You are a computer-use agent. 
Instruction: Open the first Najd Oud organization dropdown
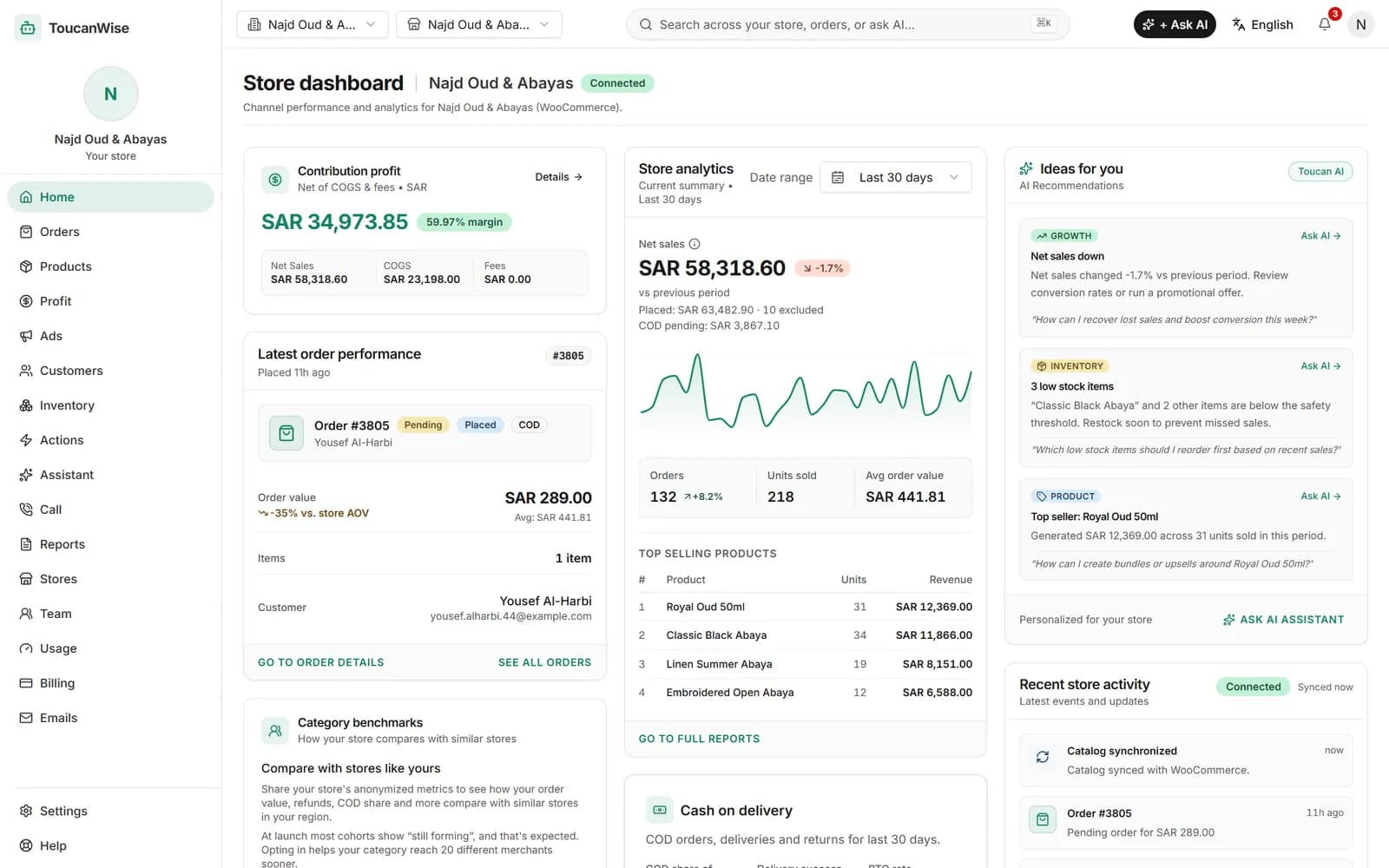pos(312,24)
